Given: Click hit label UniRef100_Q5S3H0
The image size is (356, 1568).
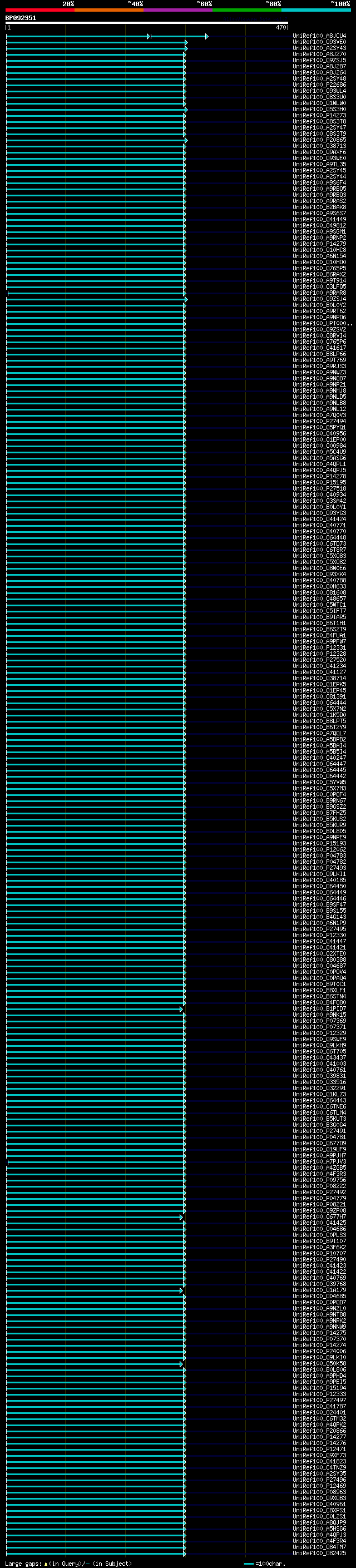Looking at the screenshot, I should 319,109.
